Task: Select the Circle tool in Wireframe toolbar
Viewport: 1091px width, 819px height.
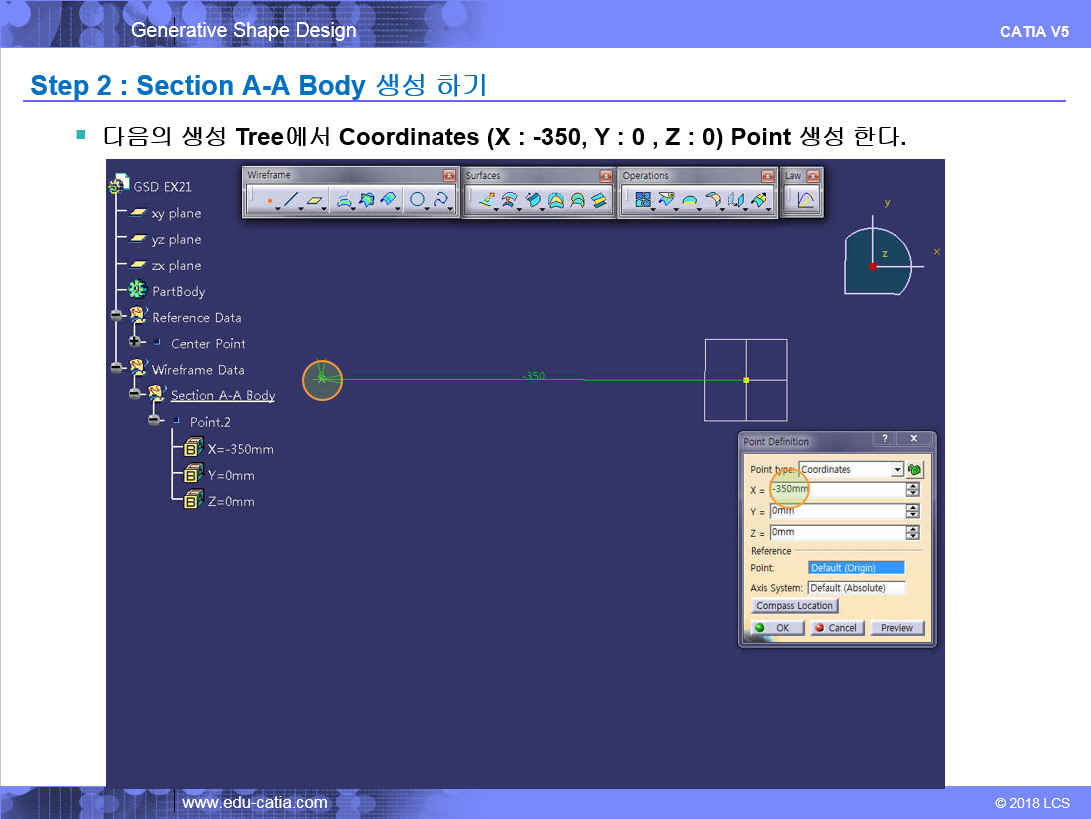Action: [x=418, y=201]
